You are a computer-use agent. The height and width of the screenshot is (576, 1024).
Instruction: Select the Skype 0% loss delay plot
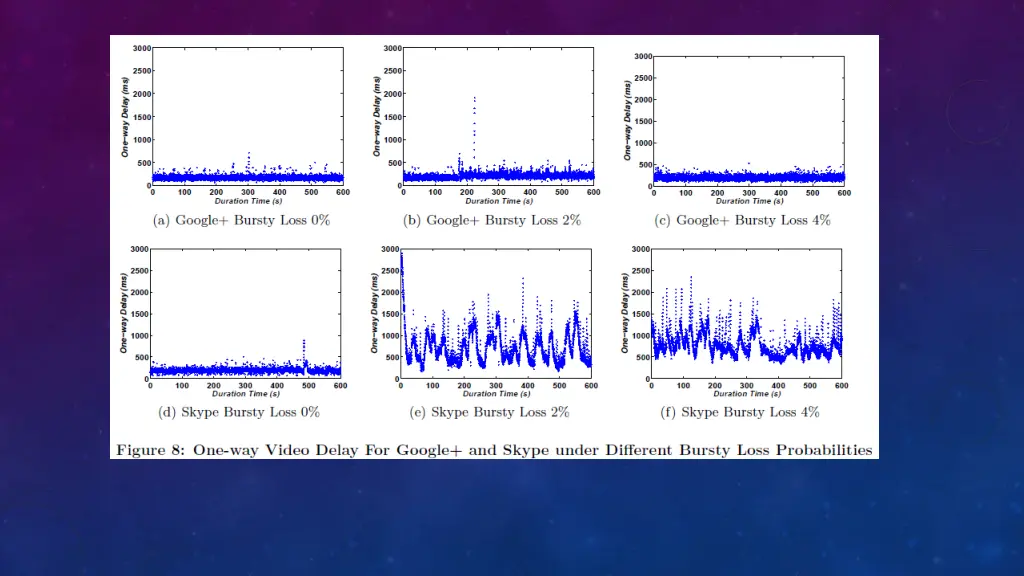246,313
